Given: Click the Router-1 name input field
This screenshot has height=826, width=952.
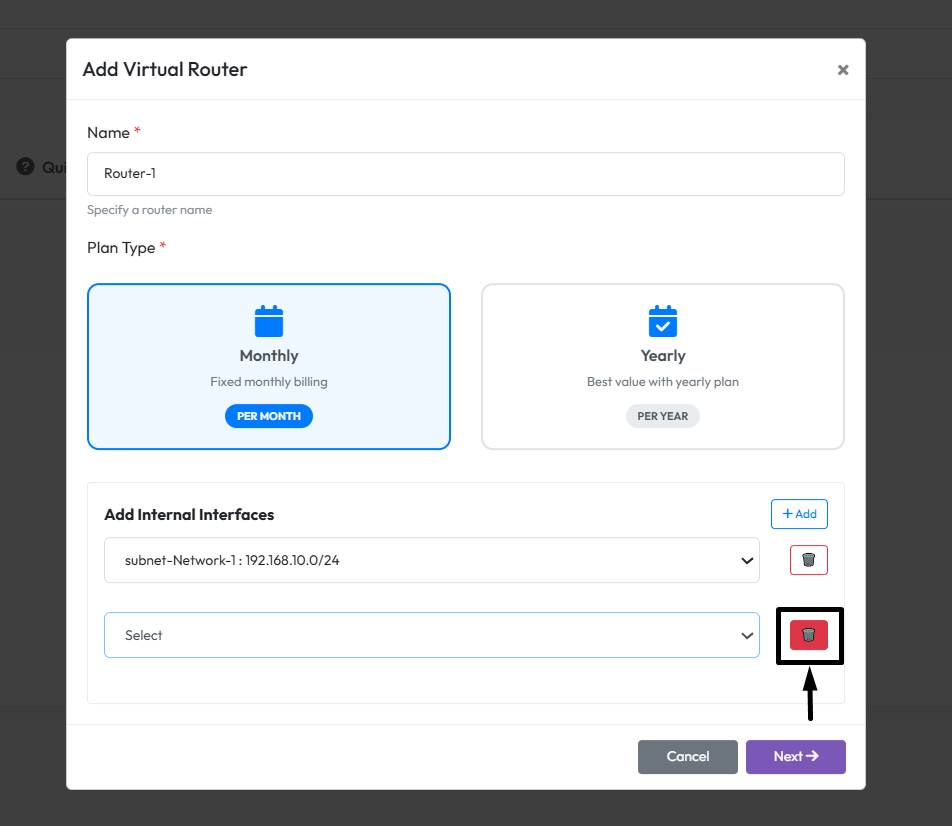Looking at the screenshot, I should 465,174.
